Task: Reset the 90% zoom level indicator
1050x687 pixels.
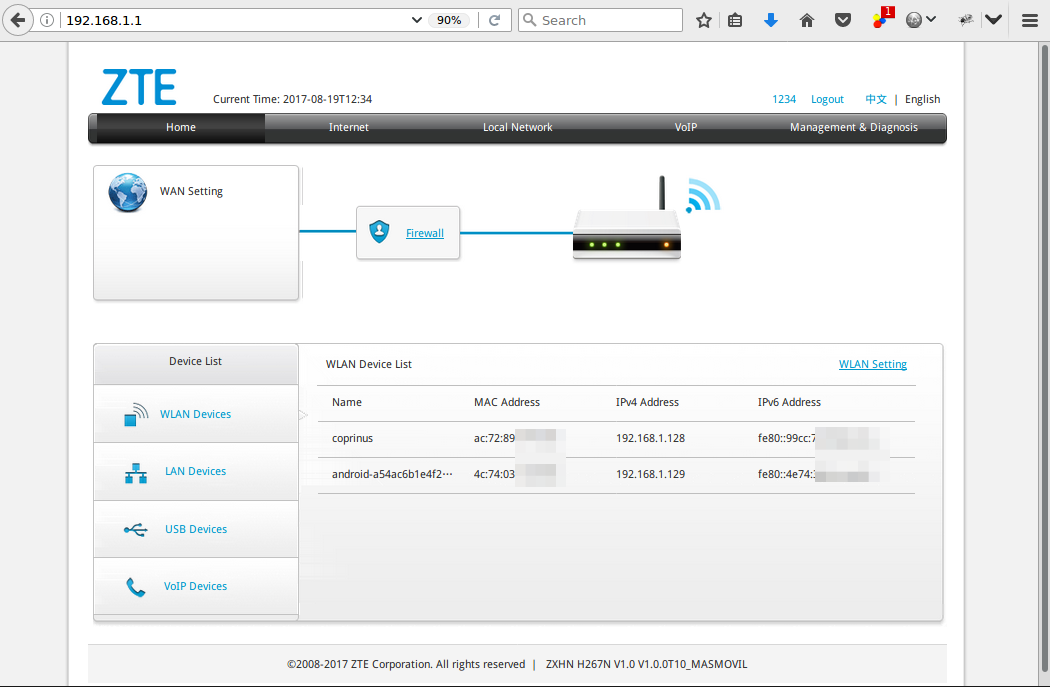Action: pyautogui.click(x=449, y=20)
